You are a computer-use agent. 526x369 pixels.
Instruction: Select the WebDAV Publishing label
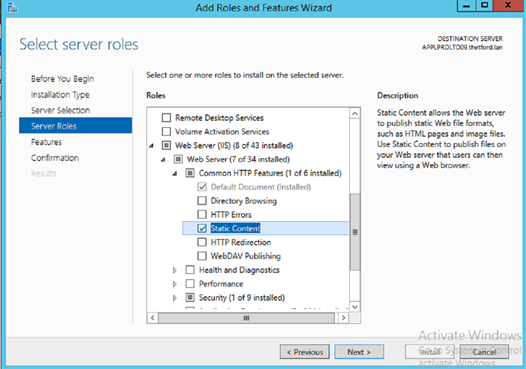point(246,256)
